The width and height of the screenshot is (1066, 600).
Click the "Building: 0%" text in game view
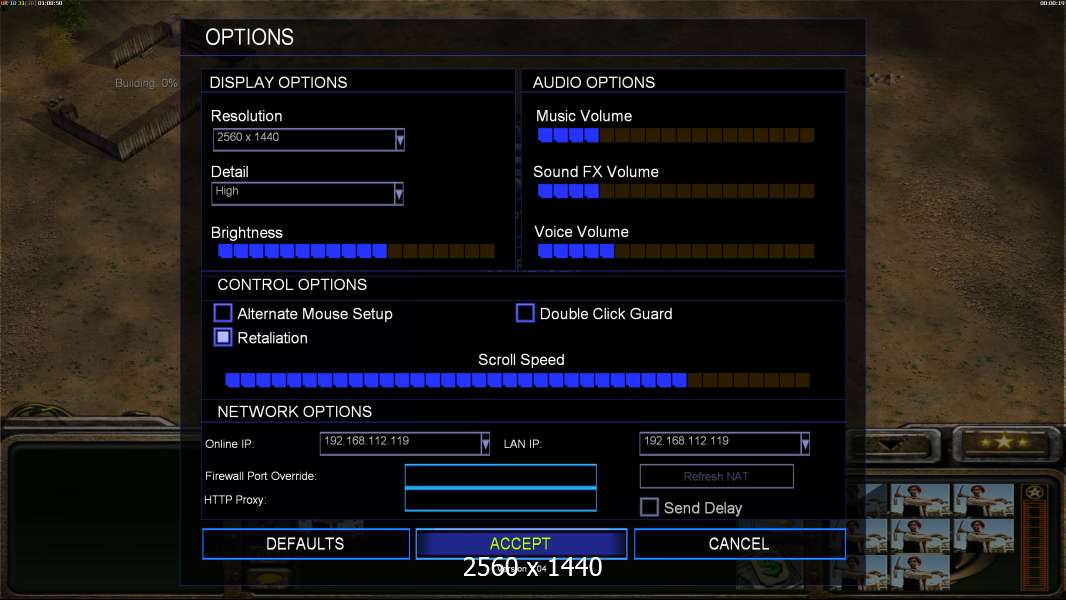pyautogui.click(x=146, y=84)
